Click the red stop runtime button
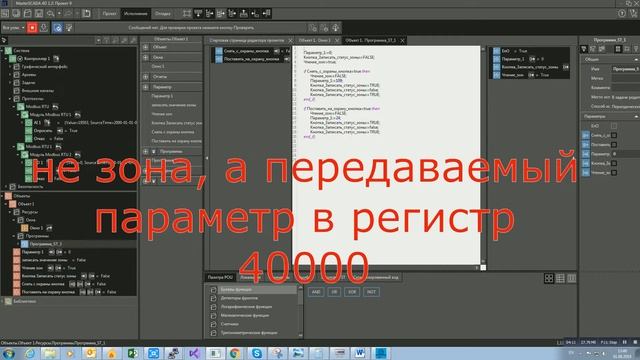 point(32,28)
